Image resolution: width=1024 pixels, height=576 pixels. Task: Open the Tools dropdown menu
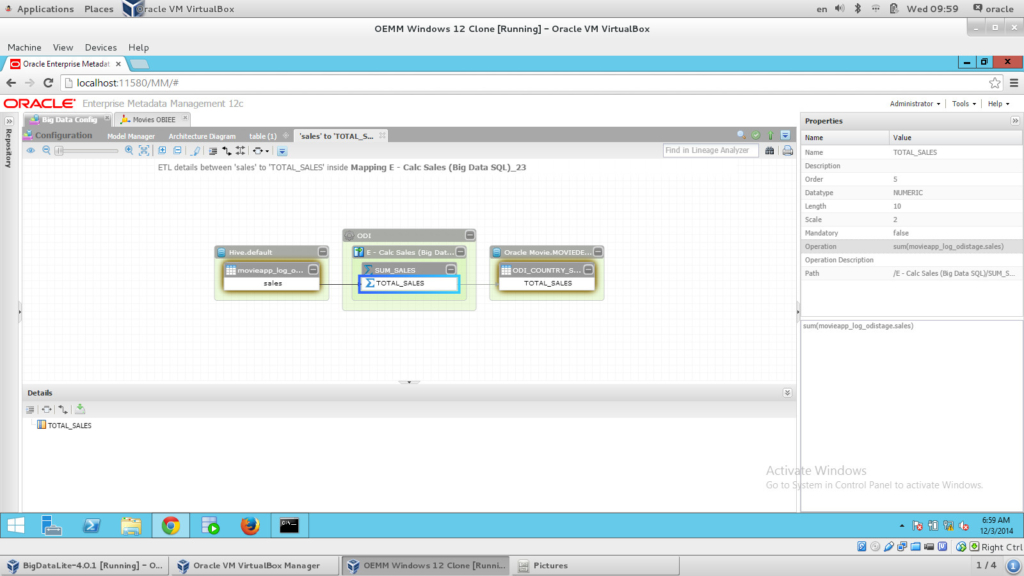click(x=964, y=104)
